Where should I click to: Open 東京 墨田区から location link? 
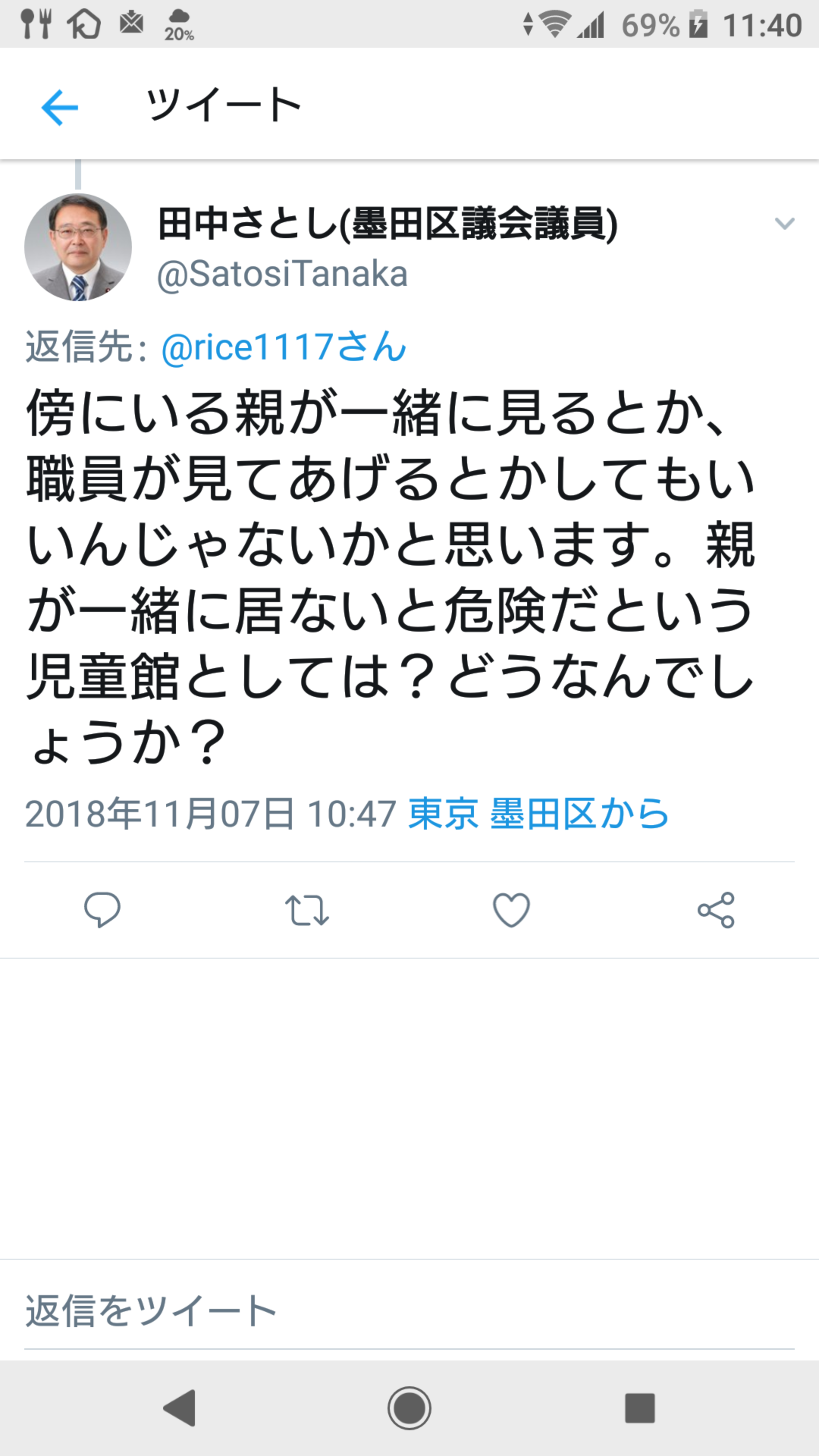tap(539, 814)
